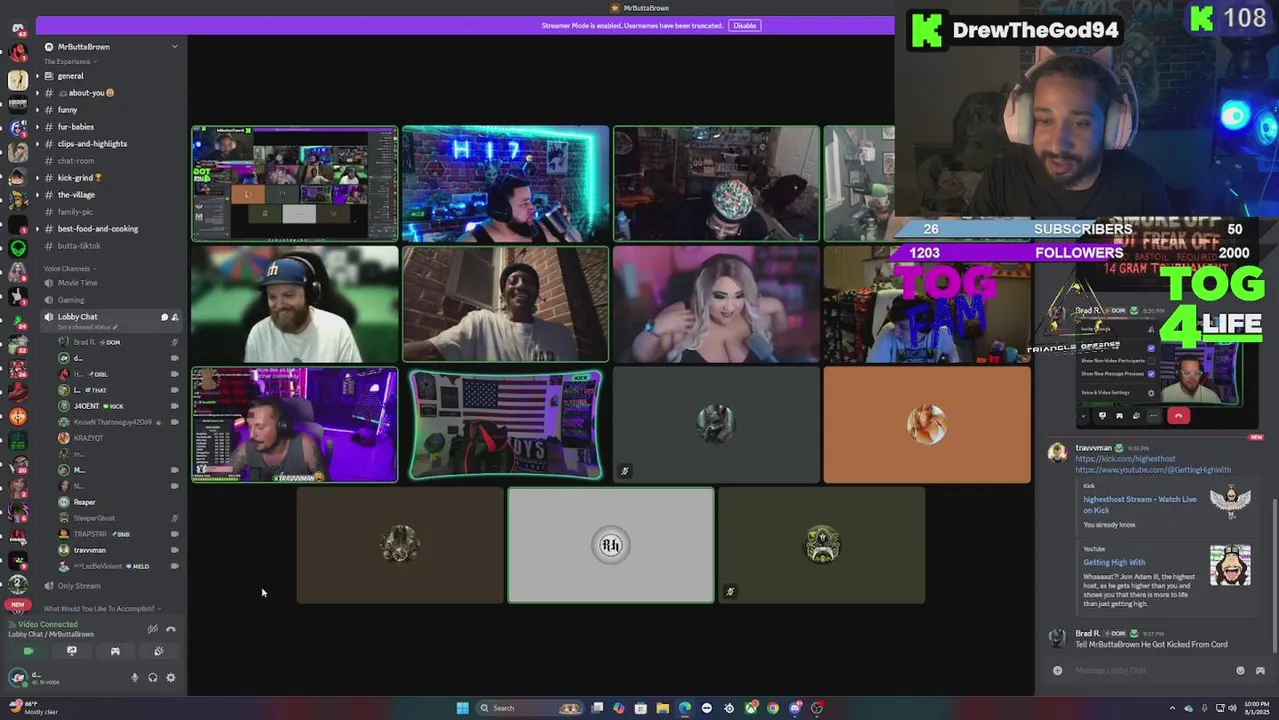Collapse the Voice Channels category
Image resolution: width=1279 pixels, height=720 pixels.
pos(68,269)
